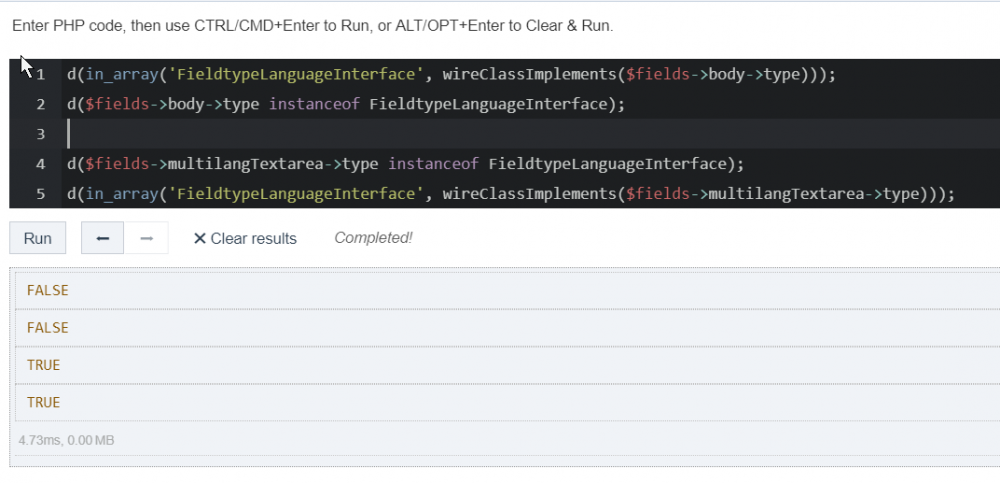Click the X icon beside Clear results

[x=199, y=238]
